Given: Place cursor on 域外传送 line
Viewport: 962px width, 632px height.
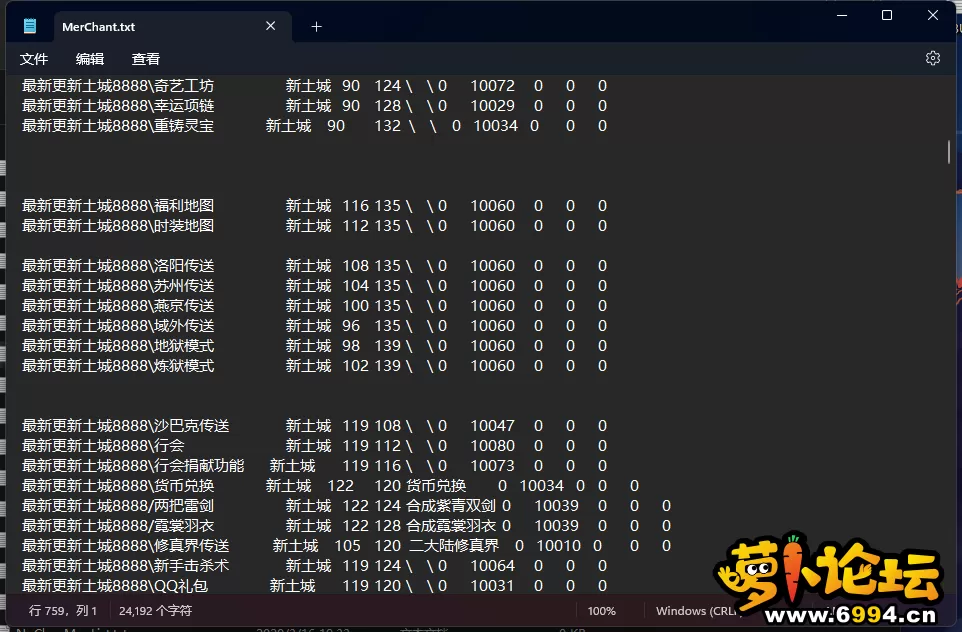Looking at the screenshot, I should (x=315, y=326).
